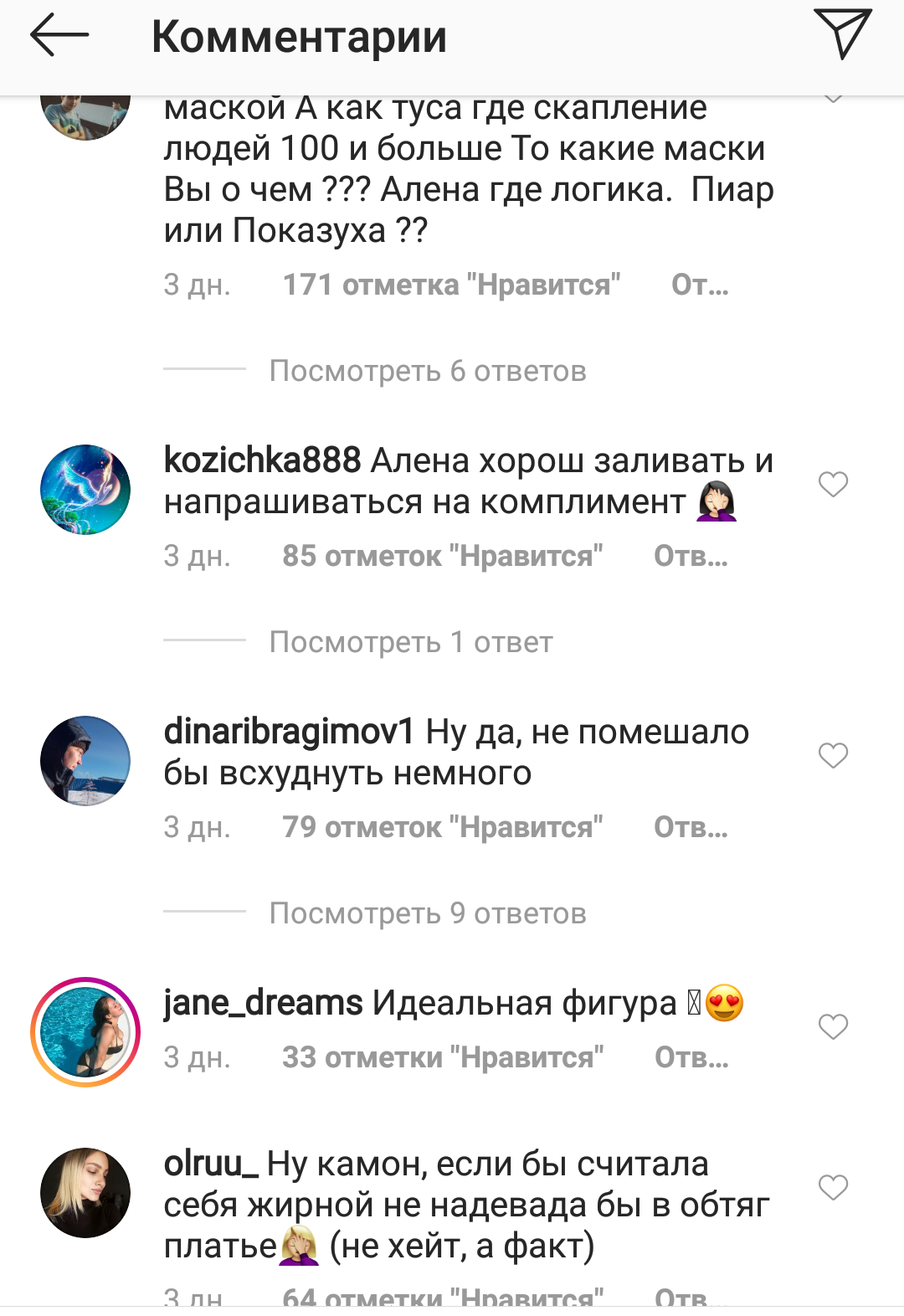904x1316 pixels.
Task: Expand 'Посмотреть 1 ответ' reply
Action: coord(411,642)
